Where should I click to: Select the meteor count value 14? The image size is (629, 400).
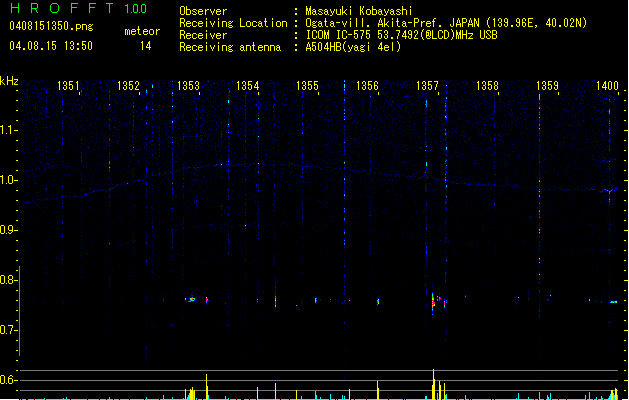pyautogui.click(x=146, y=46)
